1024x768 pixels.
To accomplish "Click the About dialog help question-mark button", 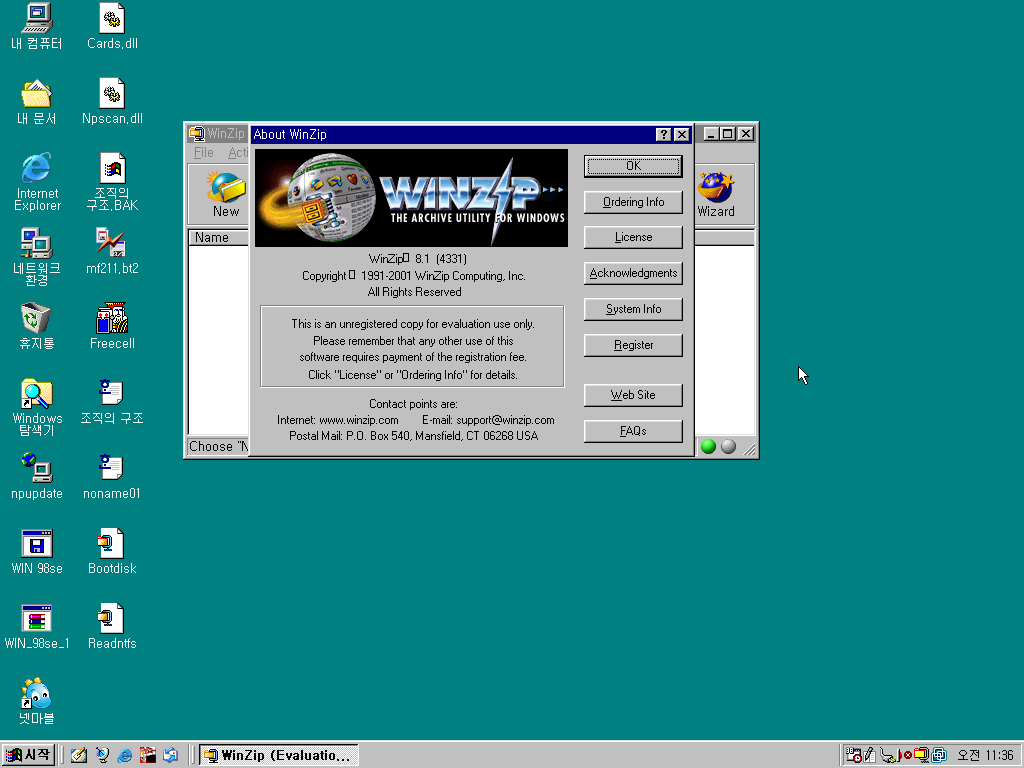I will click(x=664, y=135).
